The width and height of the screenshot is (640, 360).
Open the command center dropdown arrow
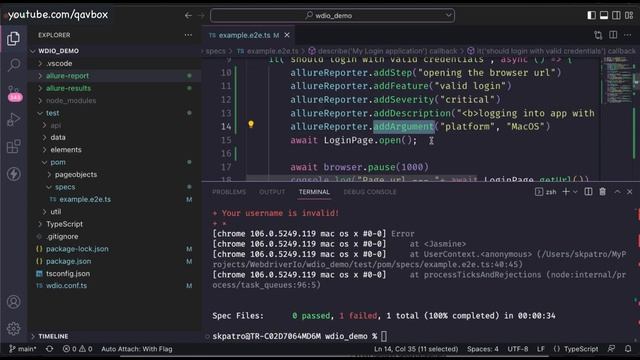coord(448,16)
